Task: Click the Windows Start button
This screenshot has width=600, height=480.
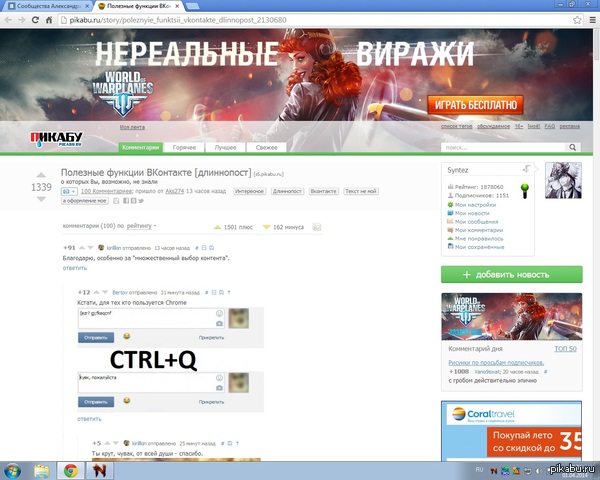Action: [x=14, y=468]
